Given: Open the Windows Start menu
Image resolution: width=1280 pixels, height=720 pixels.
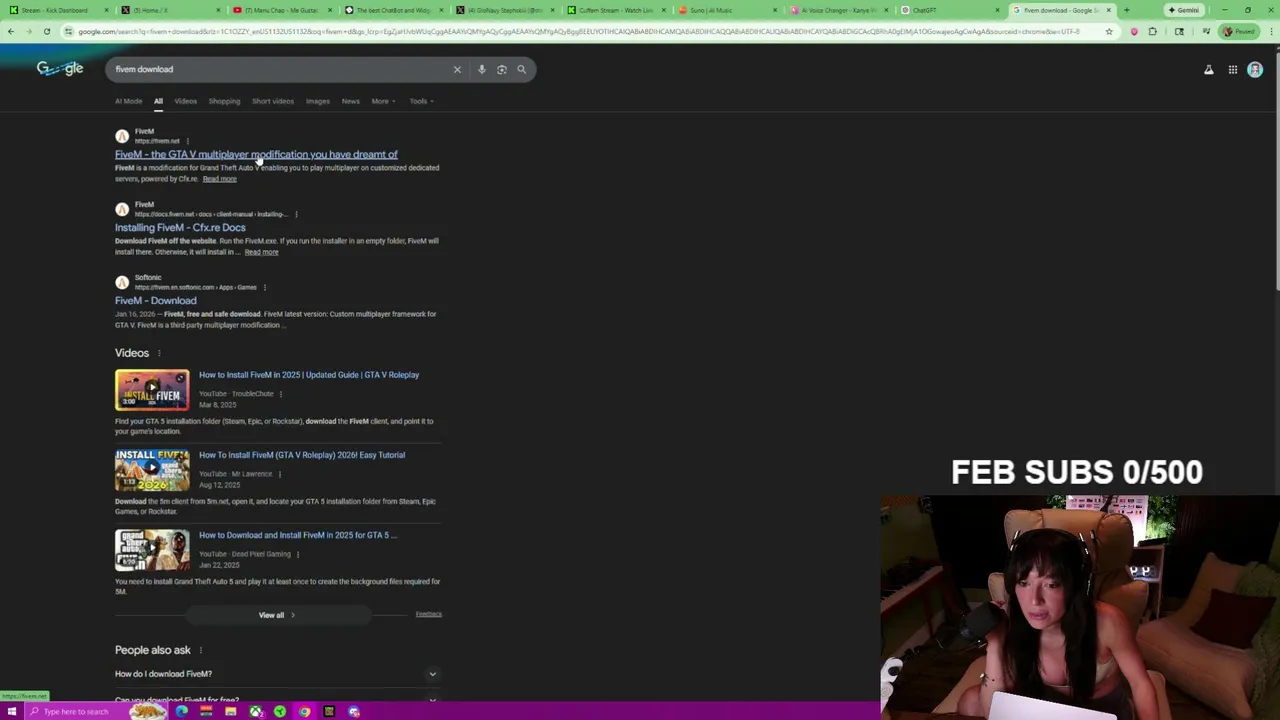Looking at the screenshot, I should click(x=11, y=711).
